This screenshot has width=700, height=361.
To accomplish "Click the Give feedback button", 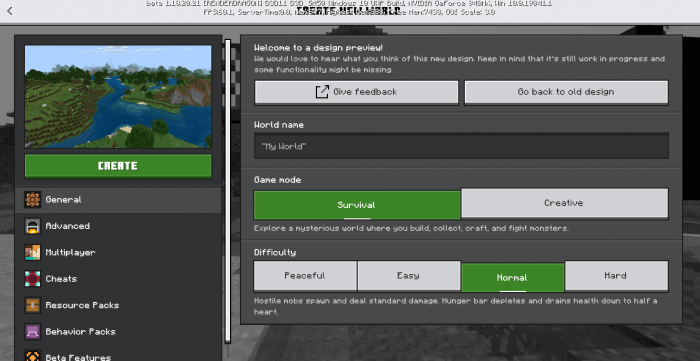I will tap(356, 92).
